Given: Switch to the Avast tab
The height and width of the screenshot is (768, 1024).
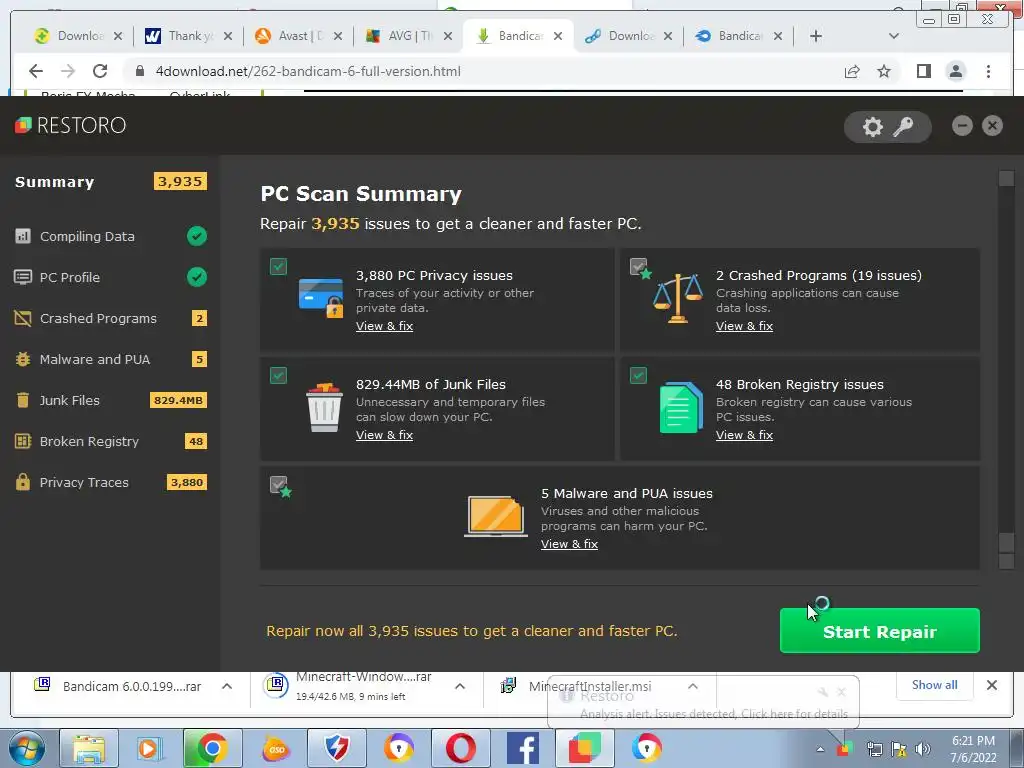Looking at the screenshot, I should pyautogui.click(x=298, y=36).
